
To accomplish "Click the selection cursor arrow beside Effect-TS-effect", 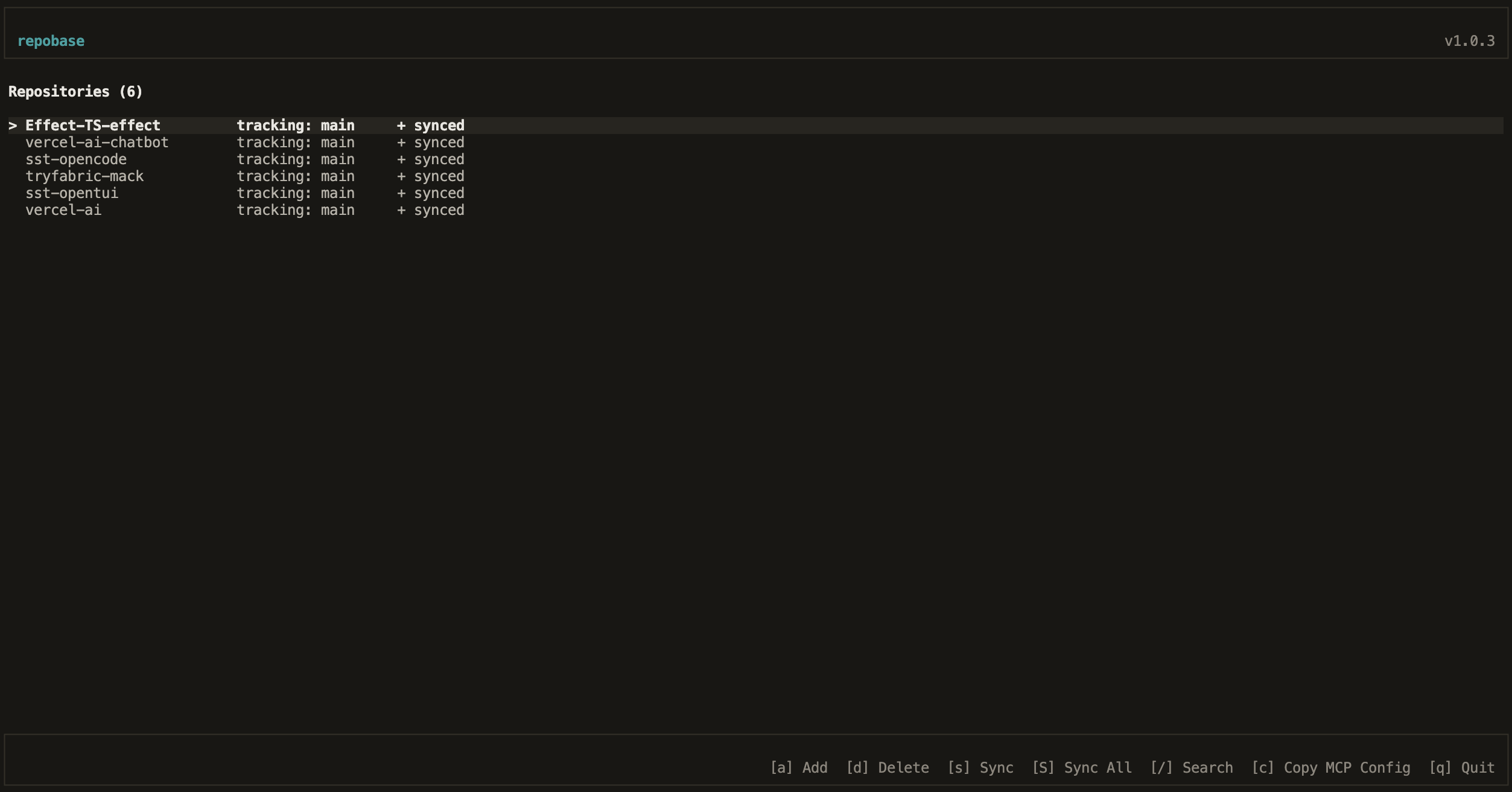I will click(x=13, y=126).
